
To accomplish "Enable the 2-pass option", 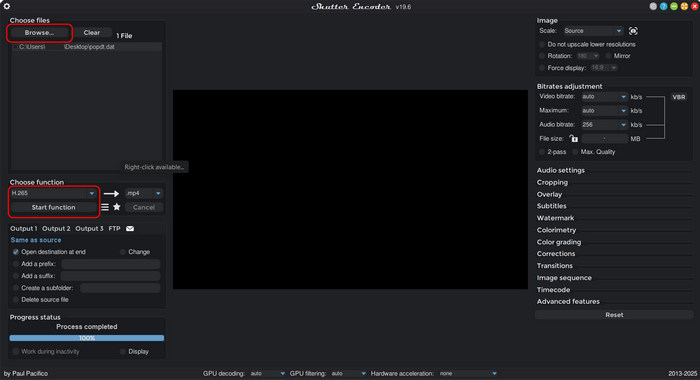I will click(x=542, y=152).
